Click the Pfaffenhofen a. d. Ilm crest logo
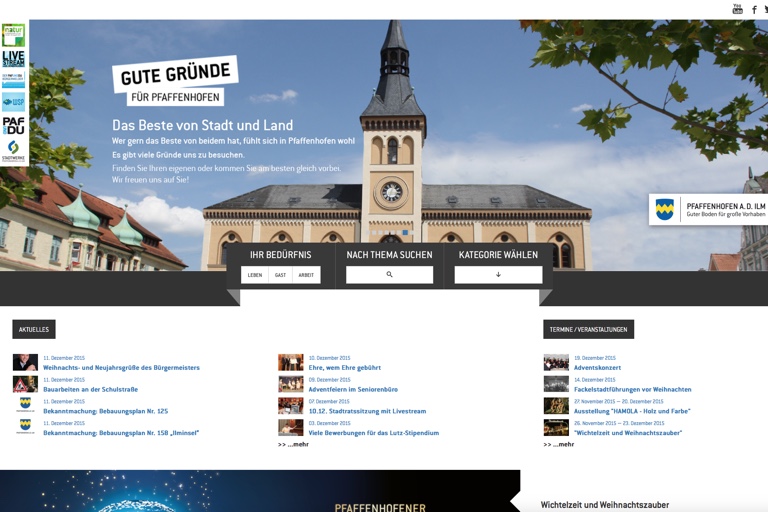Image resolution: width=768 pixels, height=512 pixels. pos(664,209)
